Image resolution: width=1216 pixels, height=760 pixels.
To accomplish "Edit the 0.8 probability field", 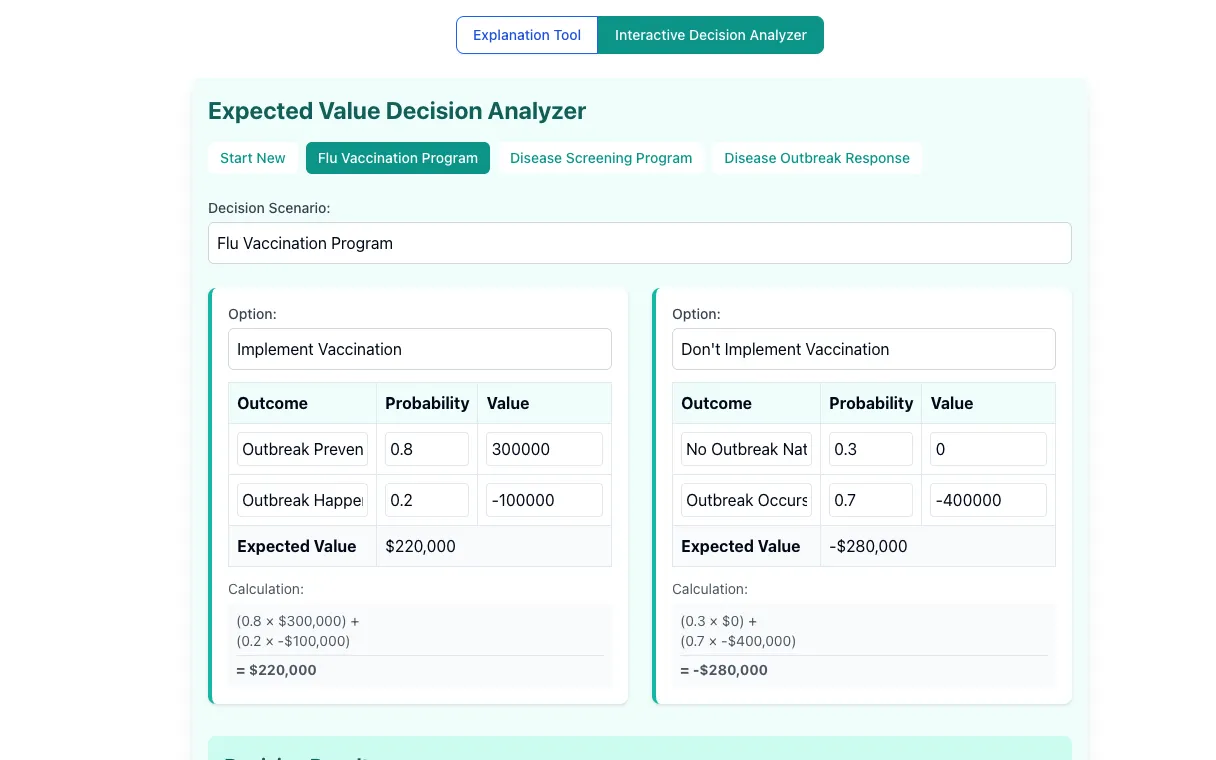I will [x=427, y=449].
